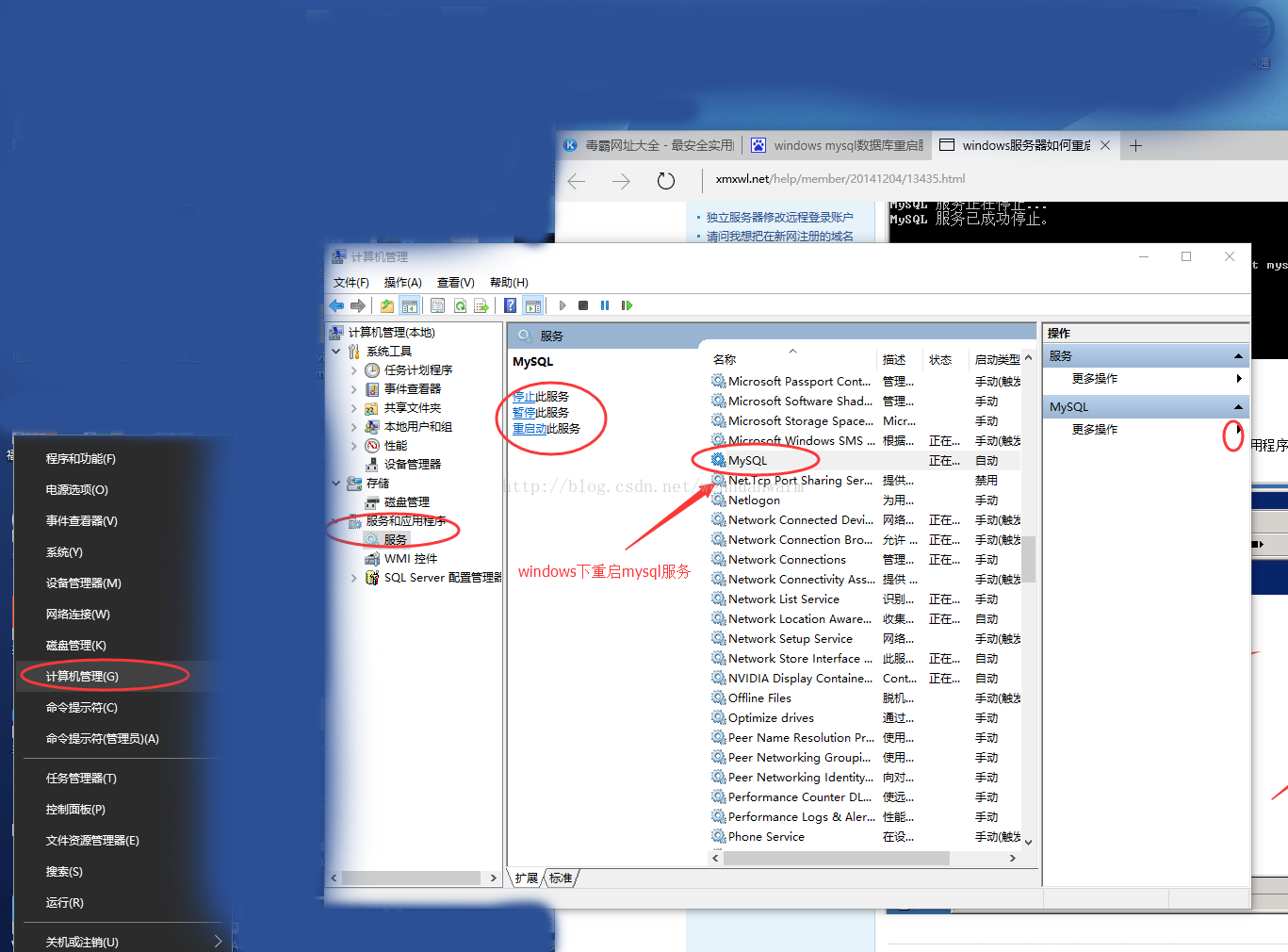Open the 查看(V) menu
Viewport: 1288px width, 952px height.
pos(456,283)
